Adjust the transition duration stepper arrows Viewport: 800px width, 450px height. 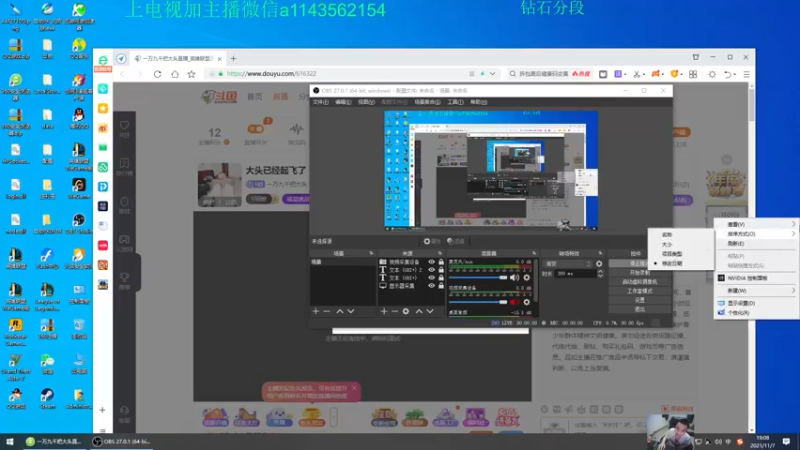tap(600, 274)
